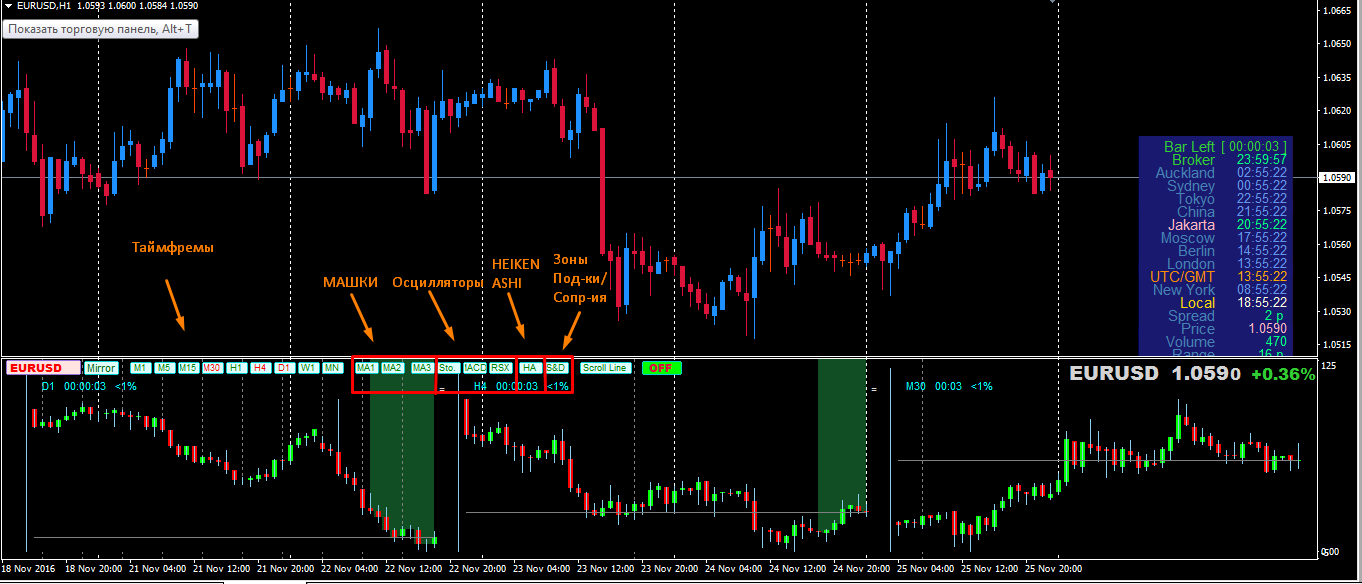Enable the RSX oscillator button
The height and width of the screenshot is (584, 1362).
(x=501, y=368)
